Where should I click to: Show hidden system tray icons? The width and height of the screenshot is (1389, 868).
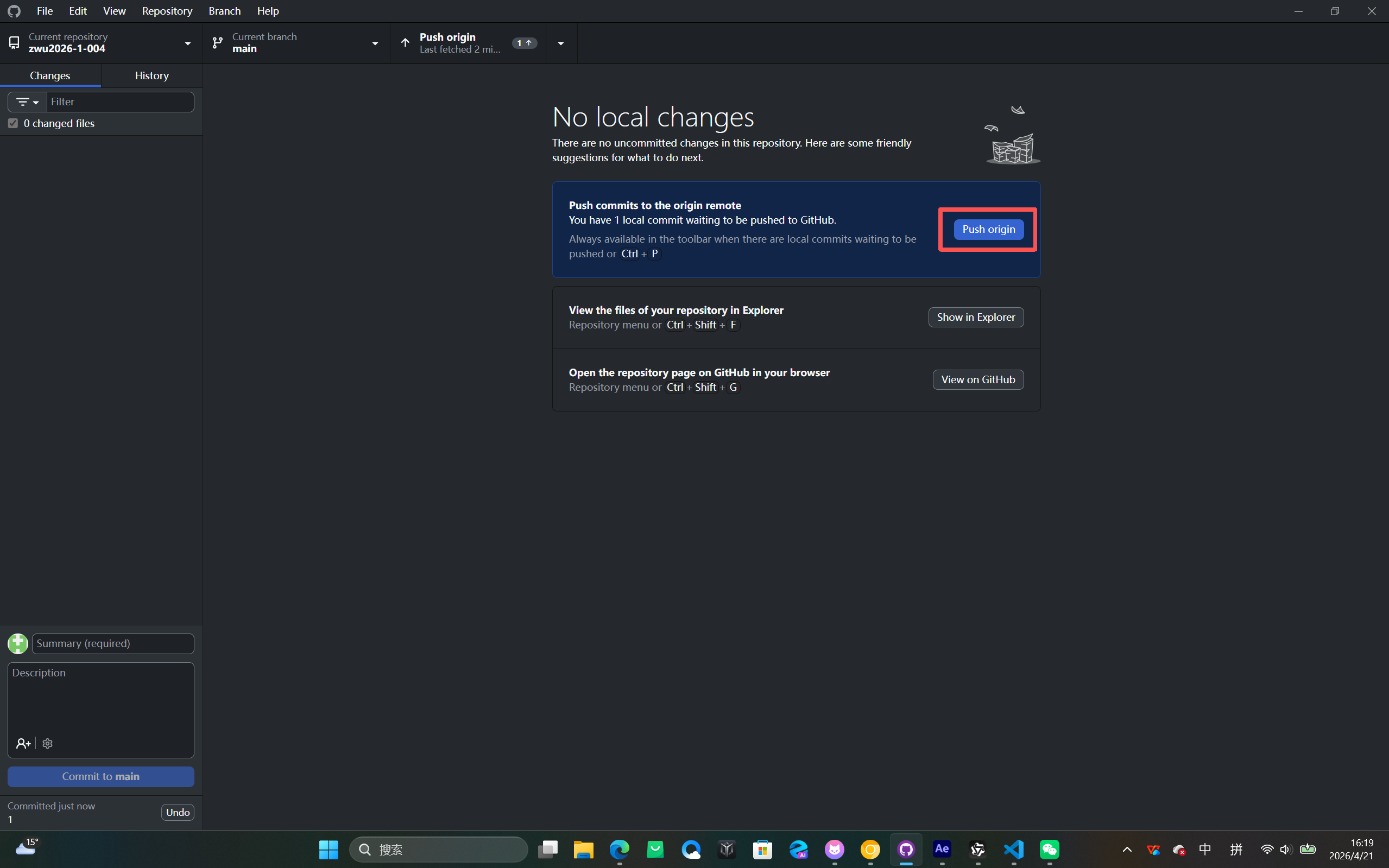pos(1127,849)
